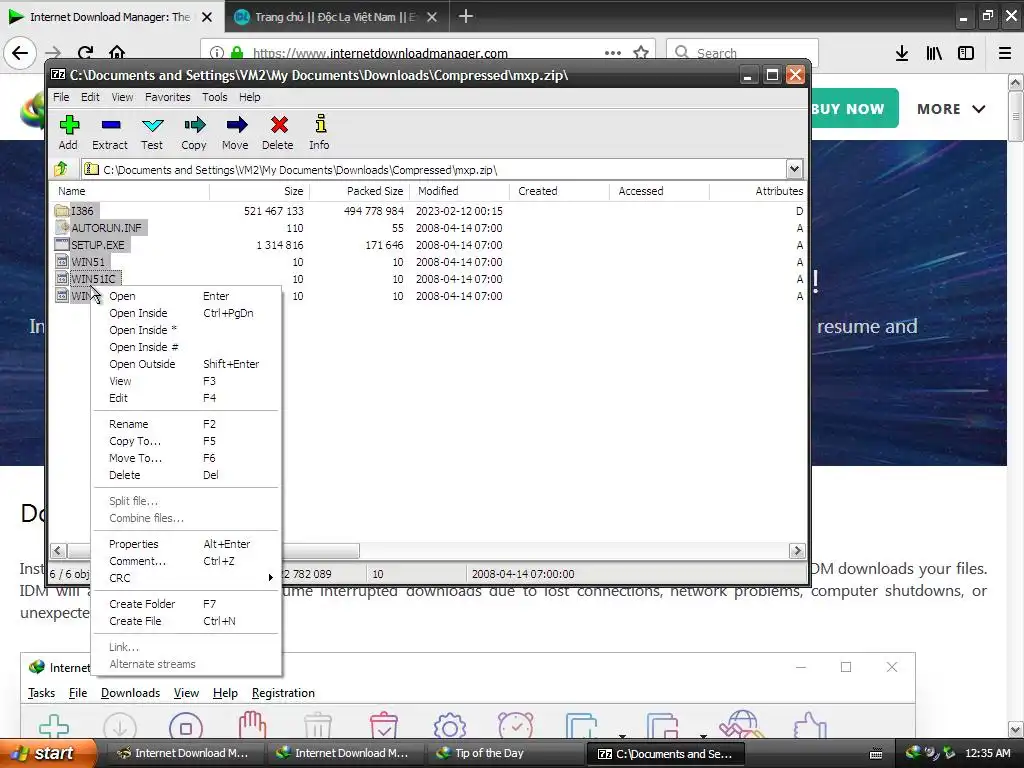Click the browser Reload button
Screen dimensions: 1024x768
(x=85, y=53)
